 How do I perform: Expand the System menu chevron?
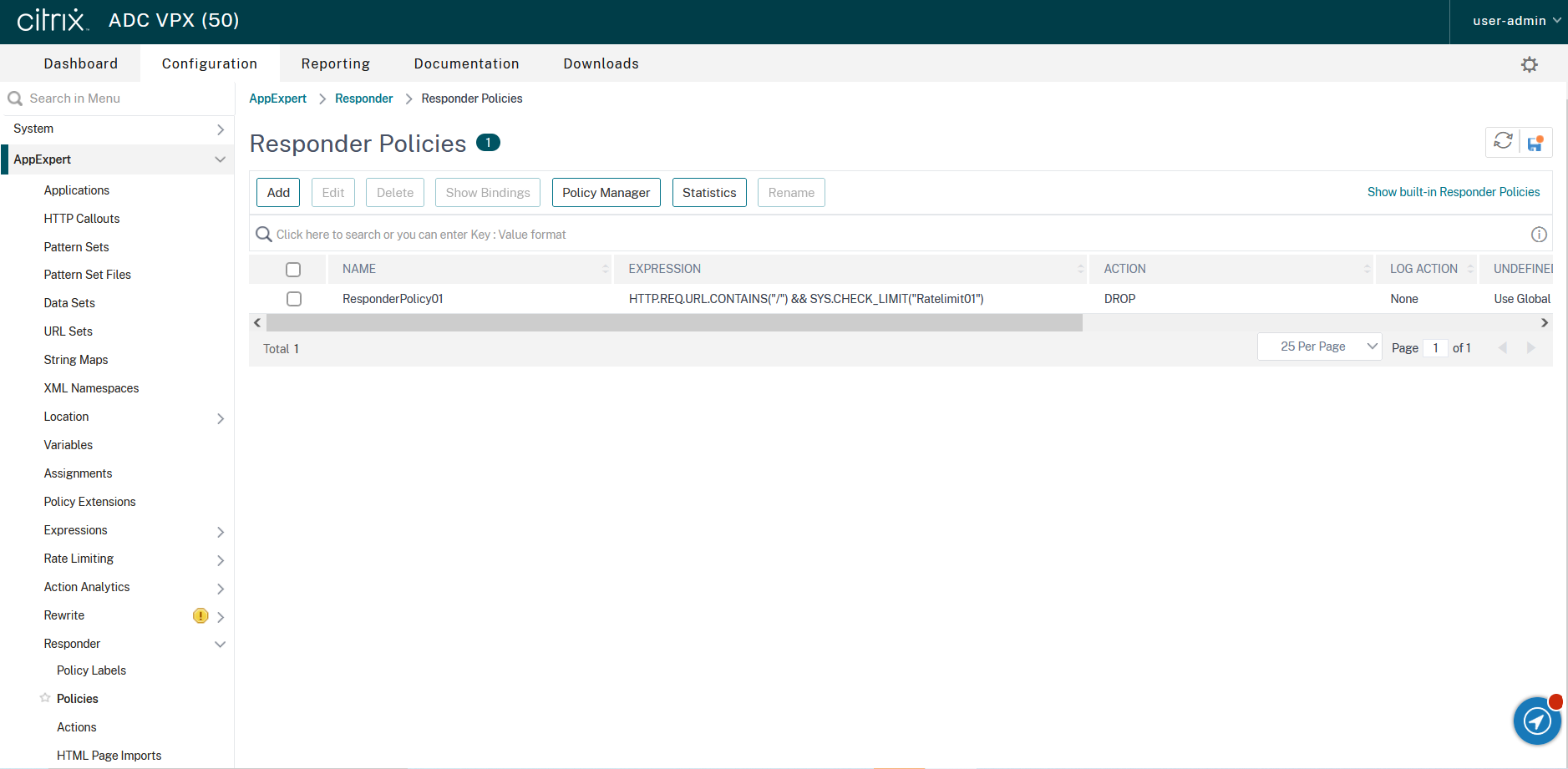[221, 129]
